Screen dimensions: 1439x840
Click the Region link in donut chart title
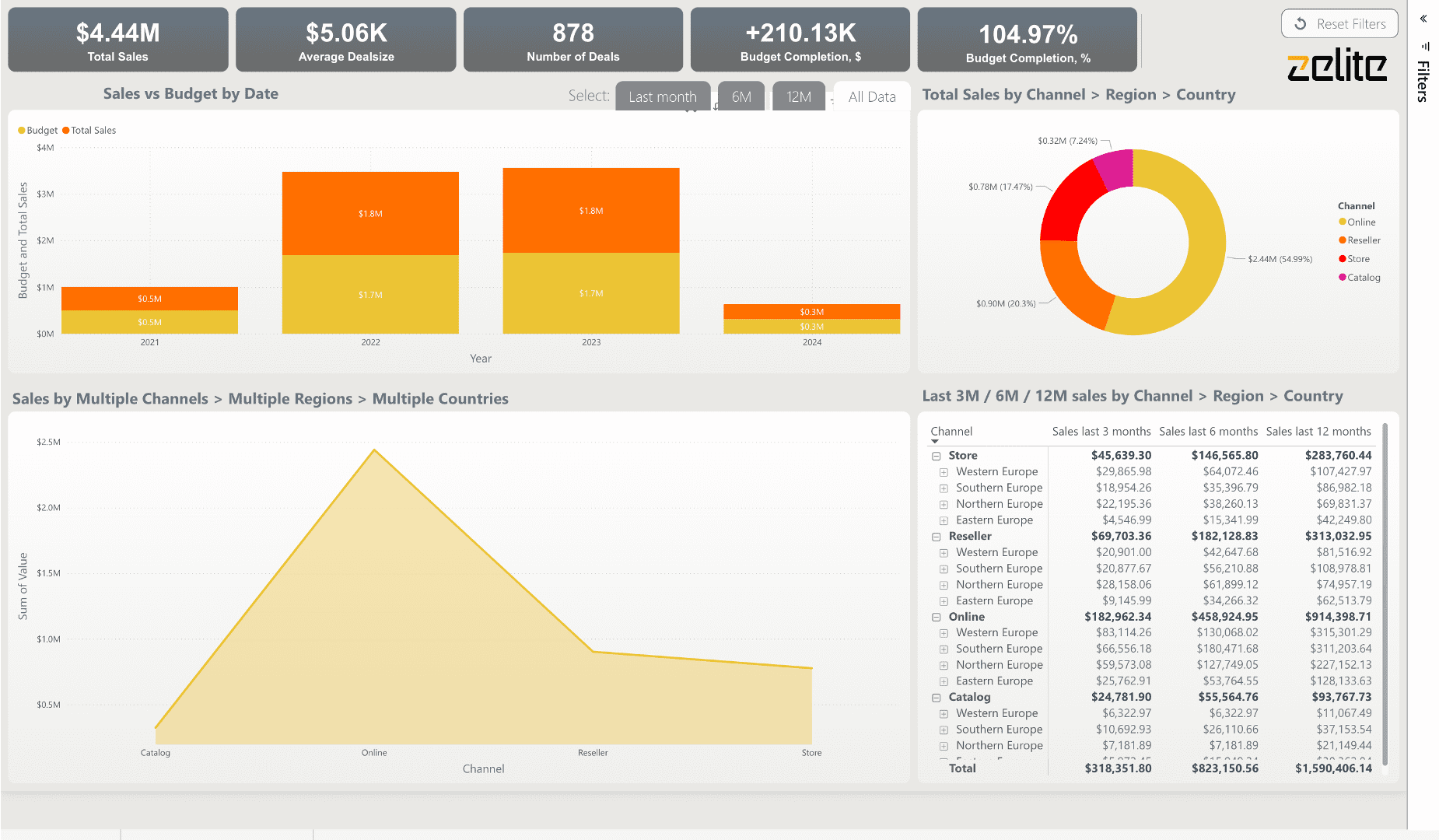point(1130,95)
